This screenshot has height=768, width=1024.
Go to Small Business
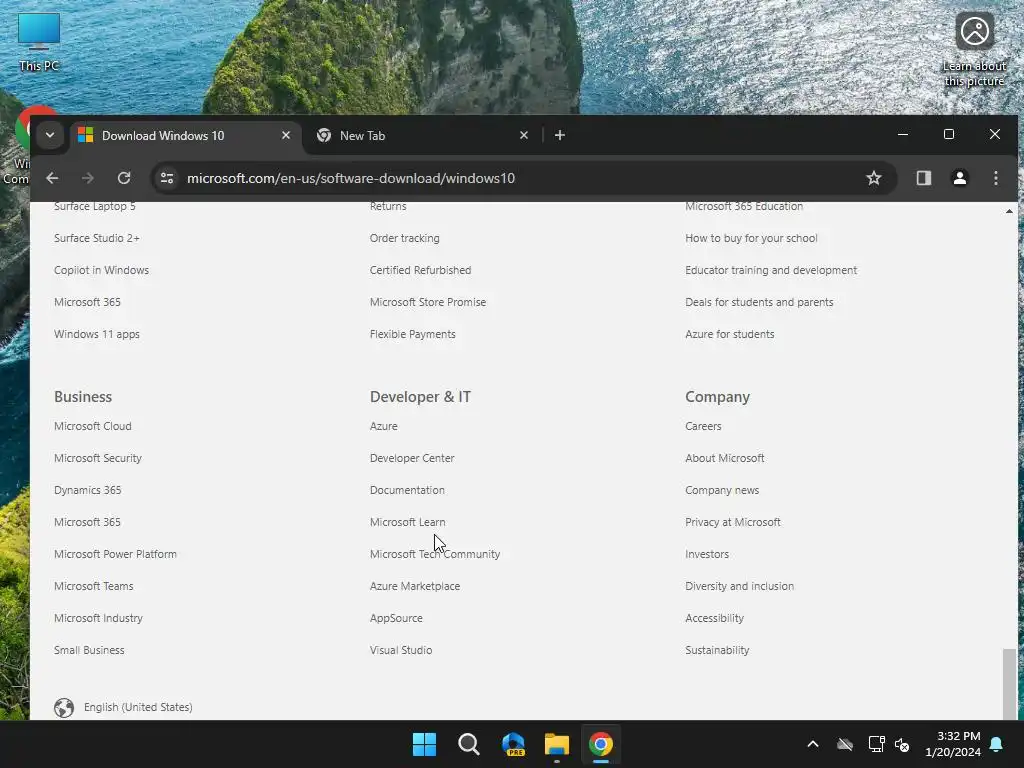click(x=89, y=650)
